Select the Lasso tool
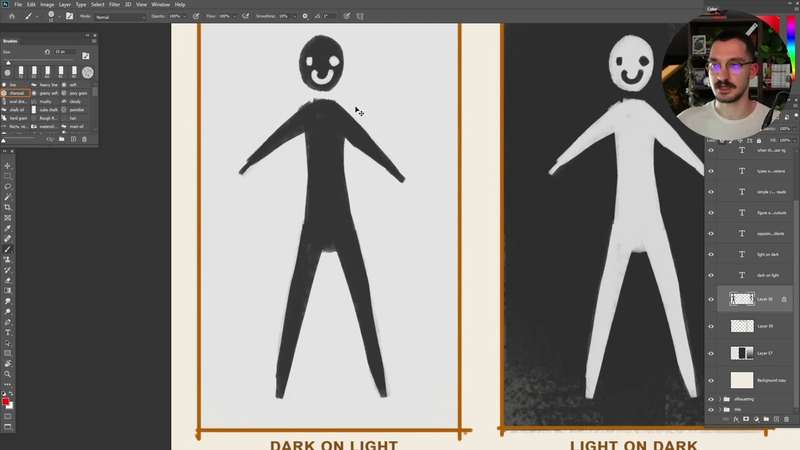 [8, 187]
